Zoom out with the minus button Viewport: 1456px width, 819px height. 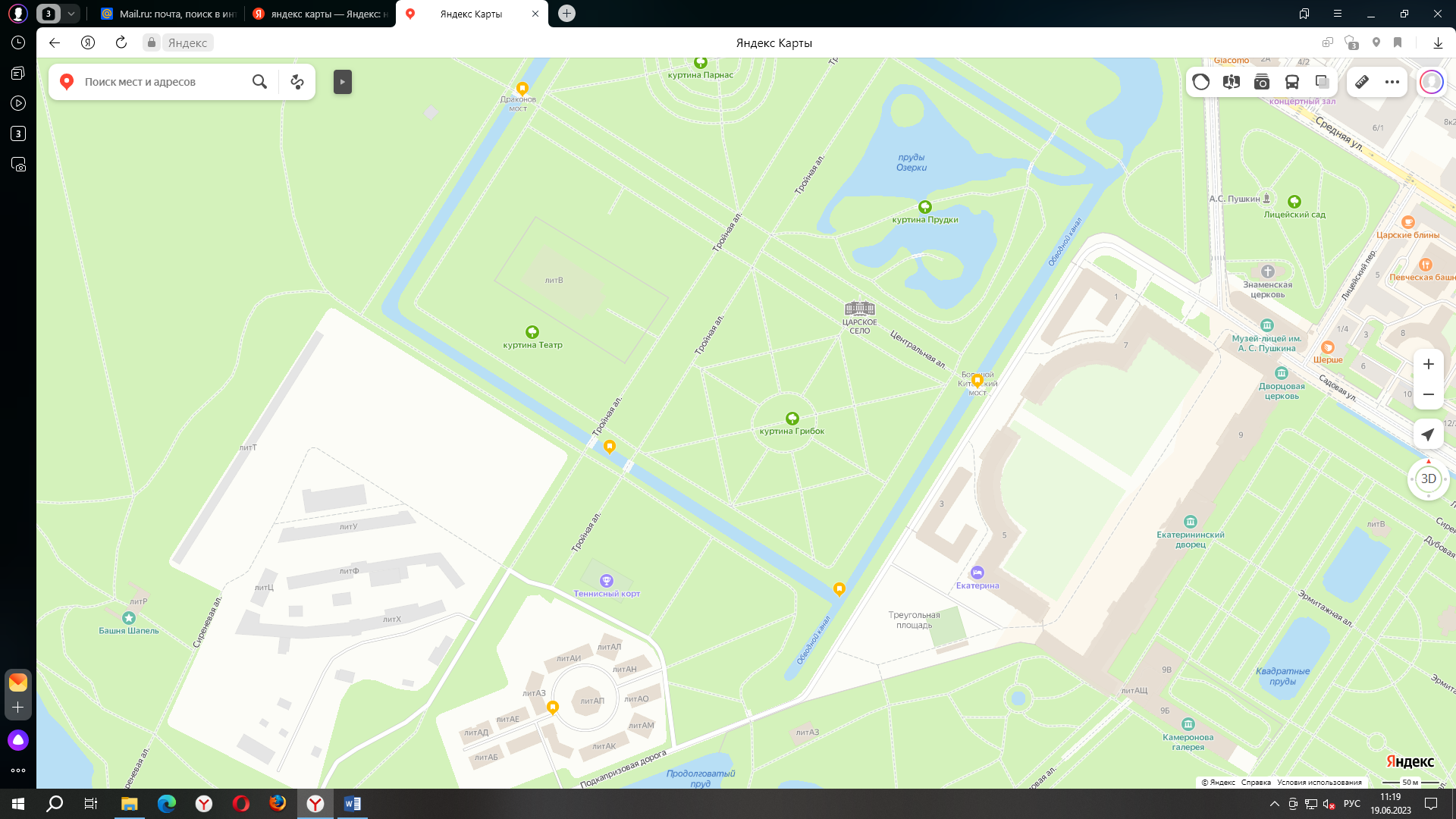(x=1428, y=394)
